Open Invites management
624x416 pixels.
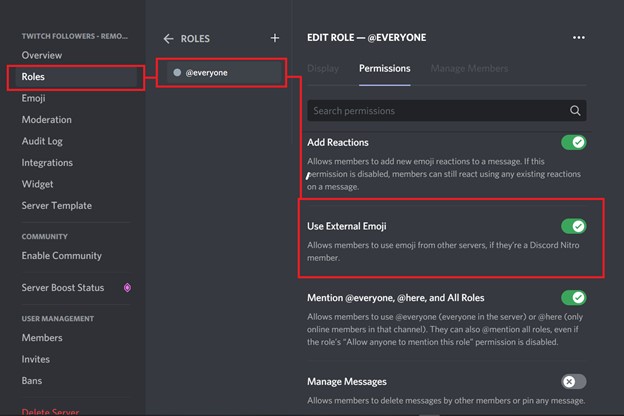coord(36,359)
